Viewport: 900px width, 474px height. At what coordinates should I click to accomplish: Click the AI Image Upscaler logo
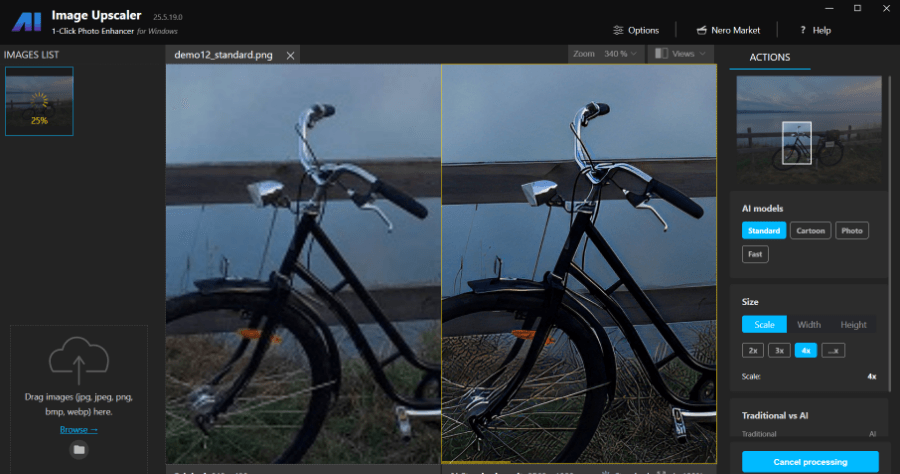click(x=27, y=22)
